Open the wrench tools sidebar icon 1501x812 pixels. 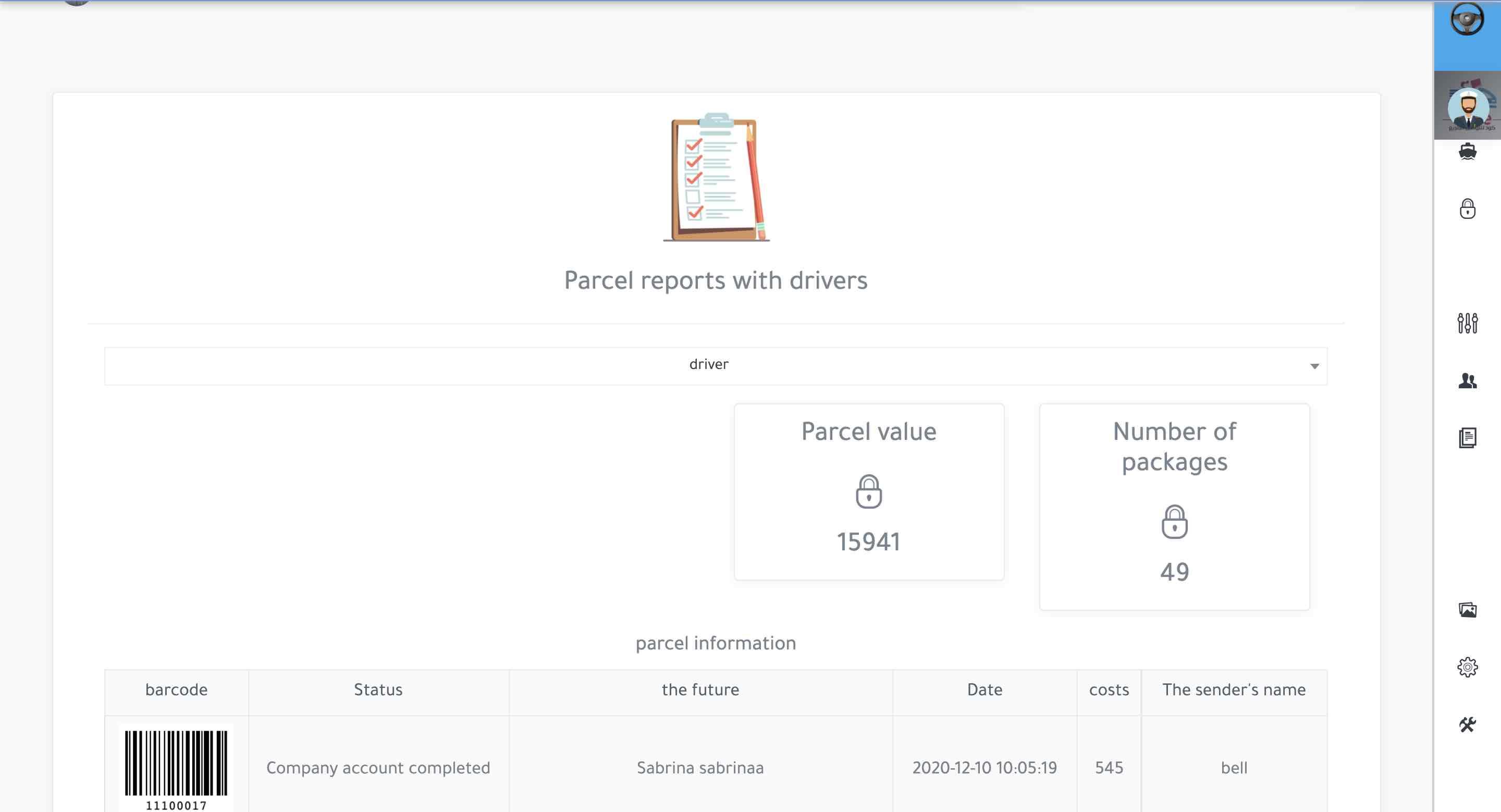point(1467,724)
